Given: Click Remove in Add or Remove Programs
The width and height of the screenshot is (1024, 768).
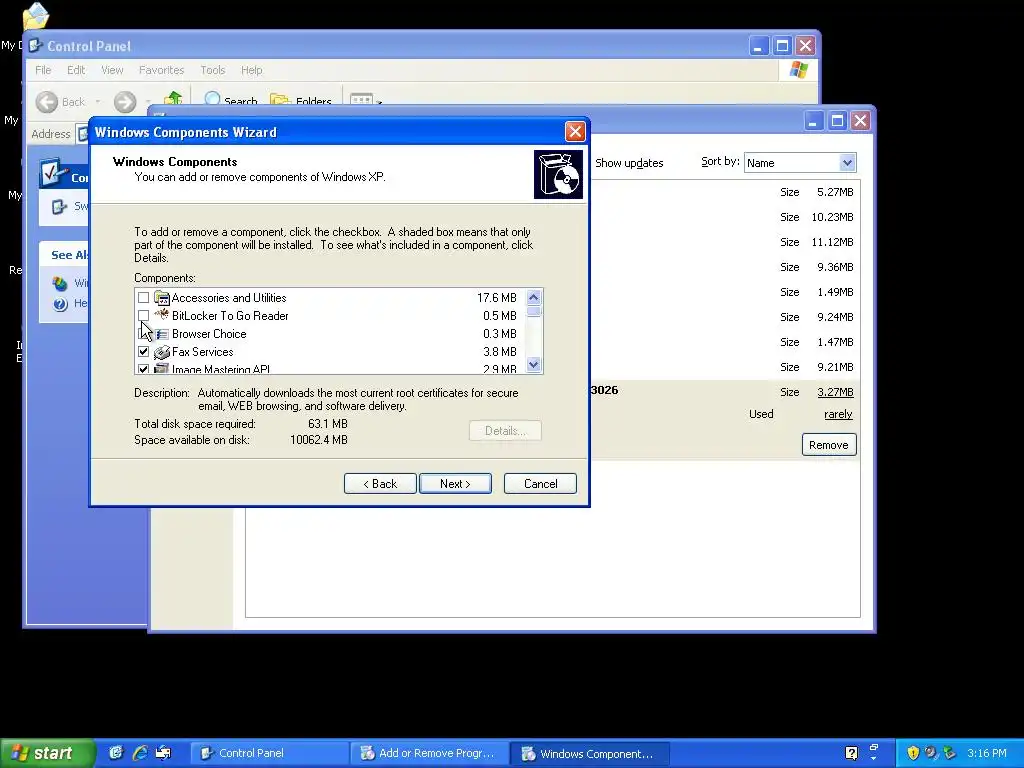Looking at the screenshot, I should click(829, 445).
